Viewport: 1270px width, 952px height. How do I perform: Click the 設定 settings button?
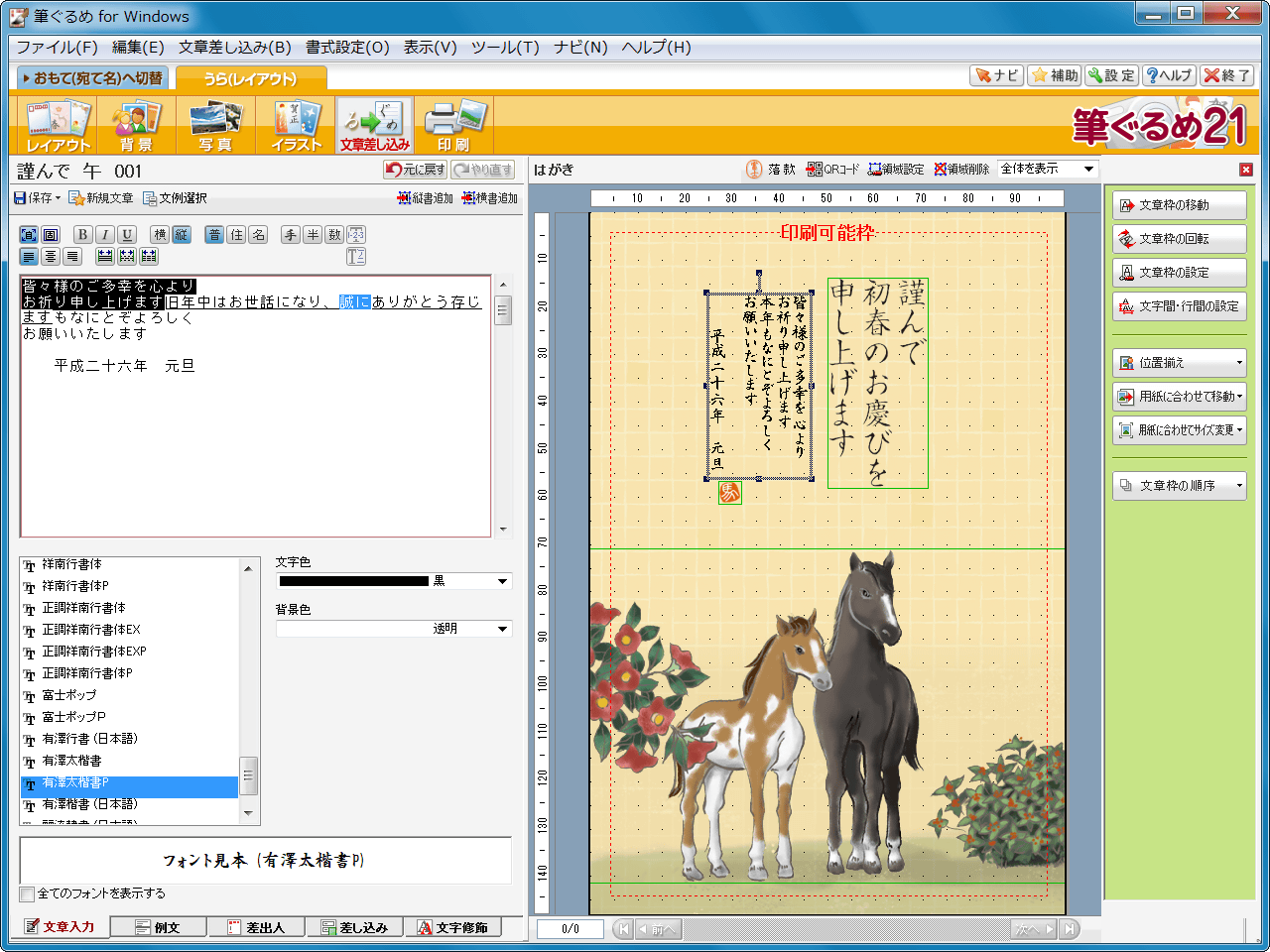1111,75
